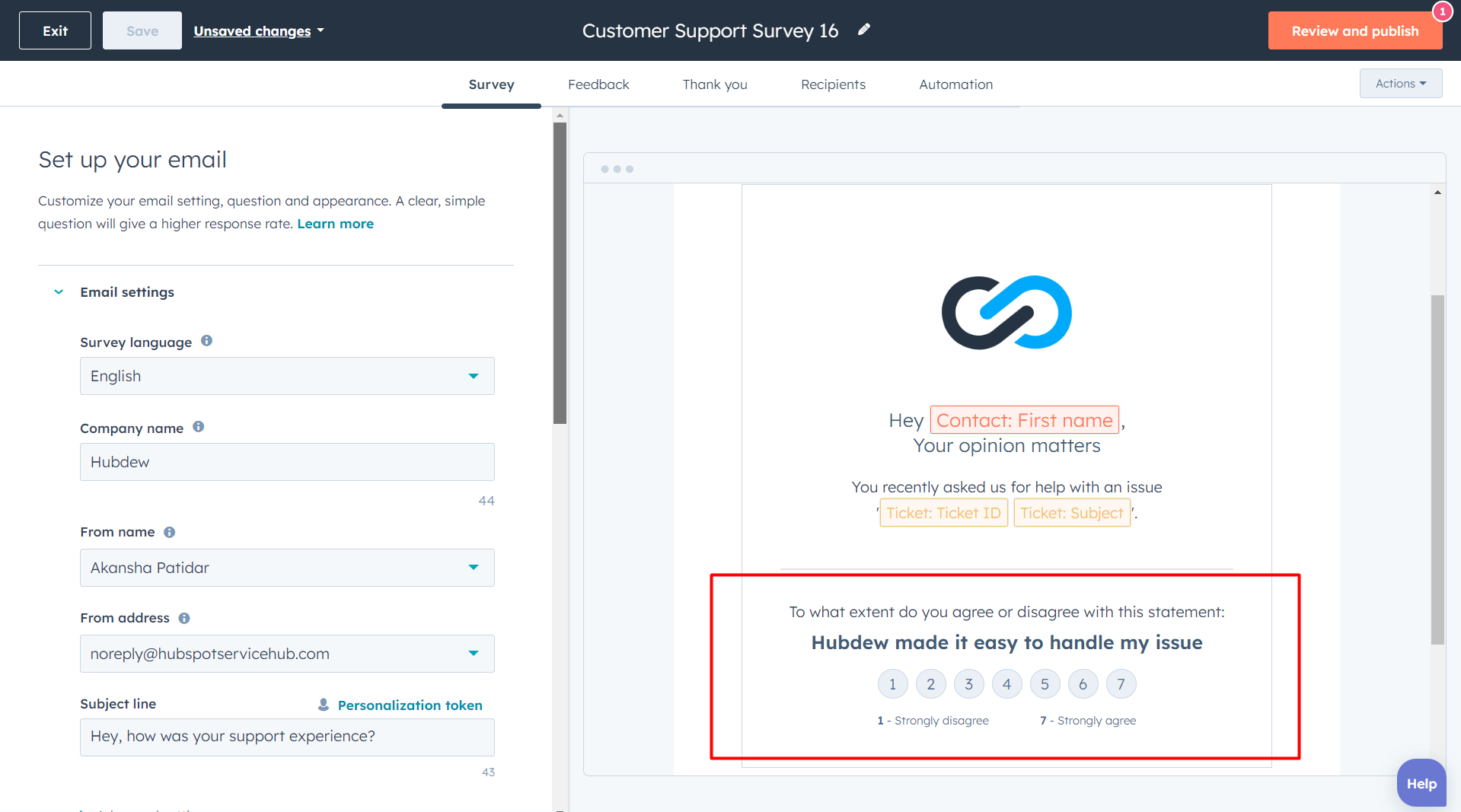Click the pencil icon to rename survey

[864, 30]
